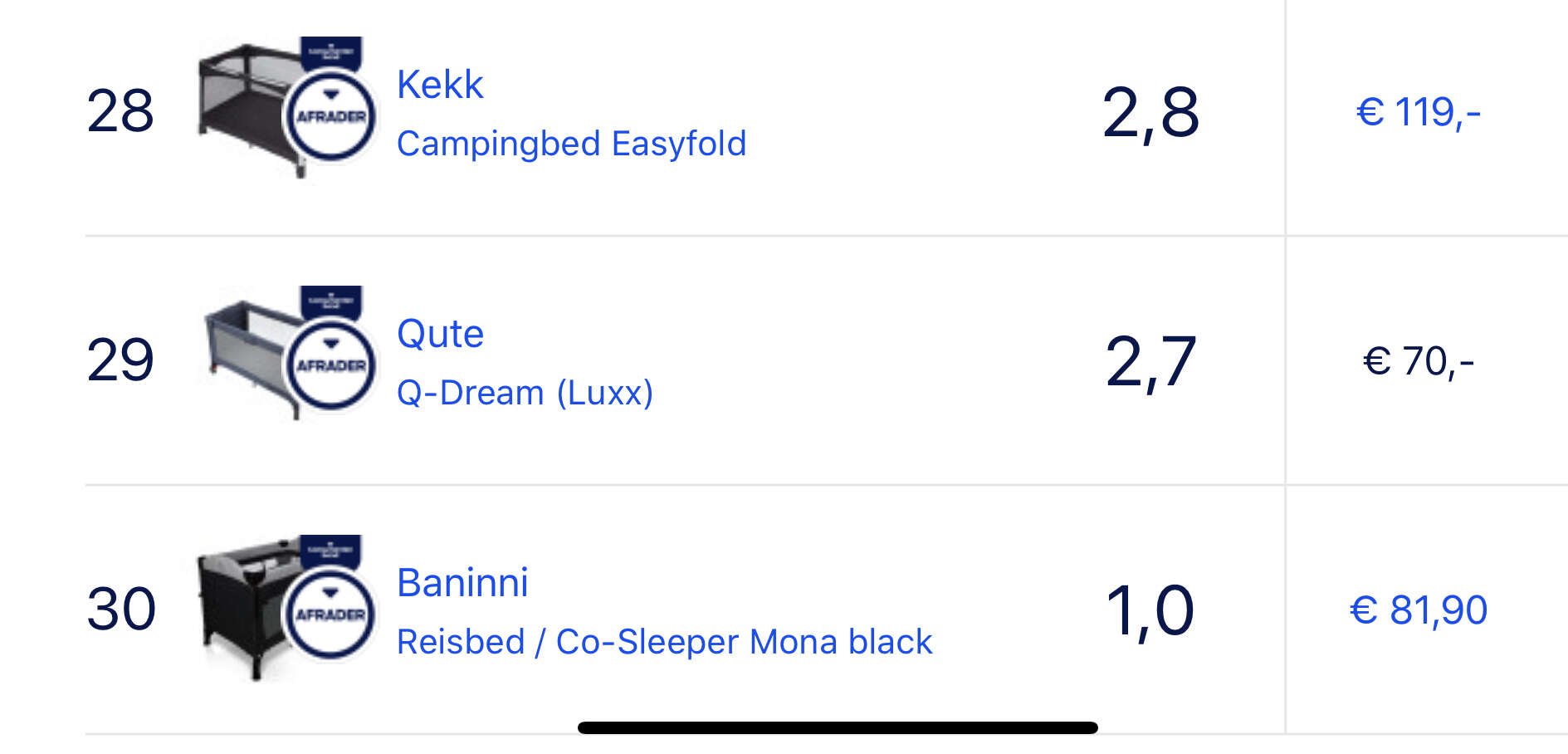Click the Consumentenbond ribbon above Kekk badge
The height and width of the screenshot is (754, 1568).
click(x=330, y=52)
